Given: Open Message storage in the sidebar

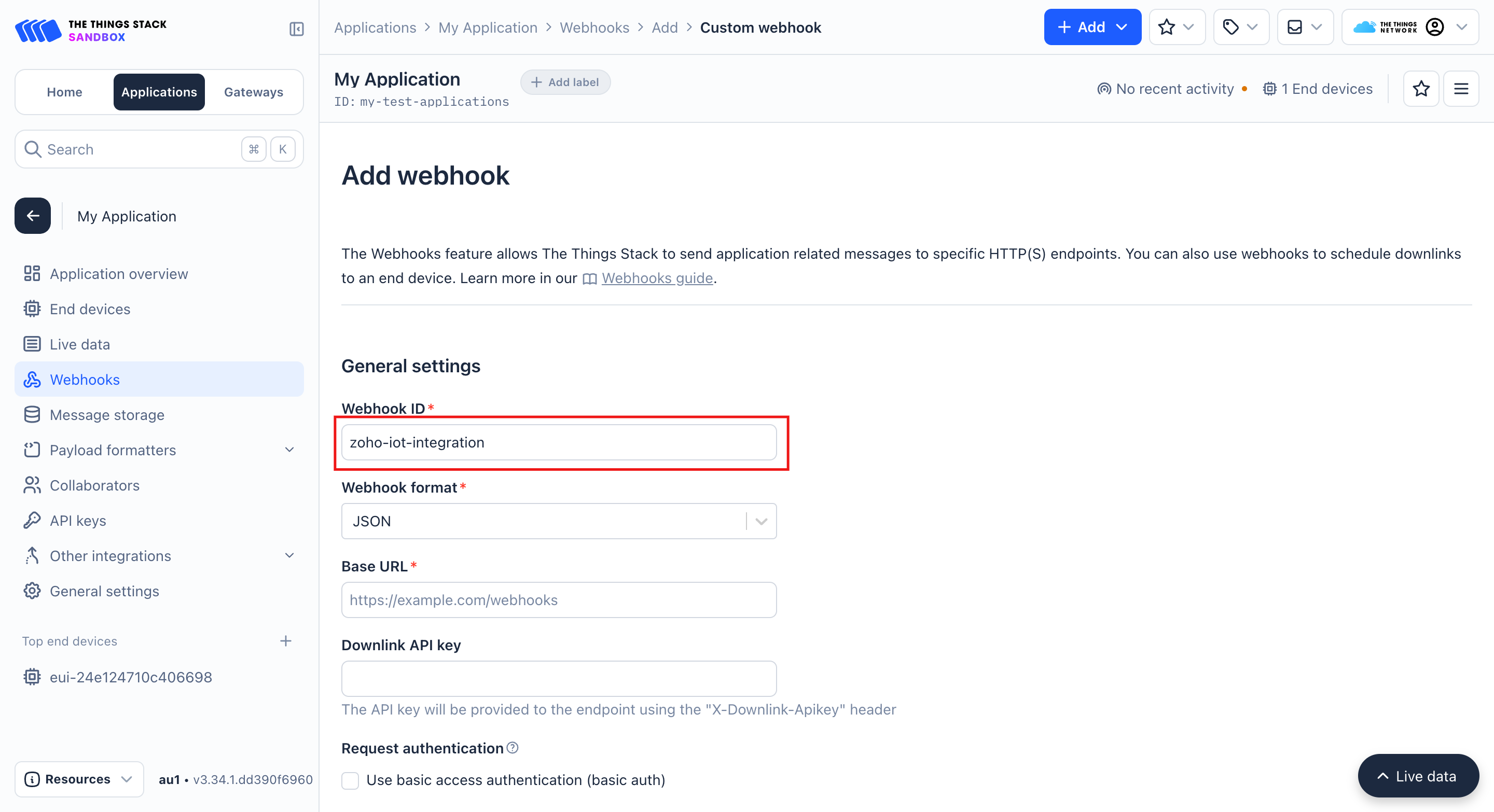Looking at the screenshot, I should pyautogui.click(x=107, y=415).
